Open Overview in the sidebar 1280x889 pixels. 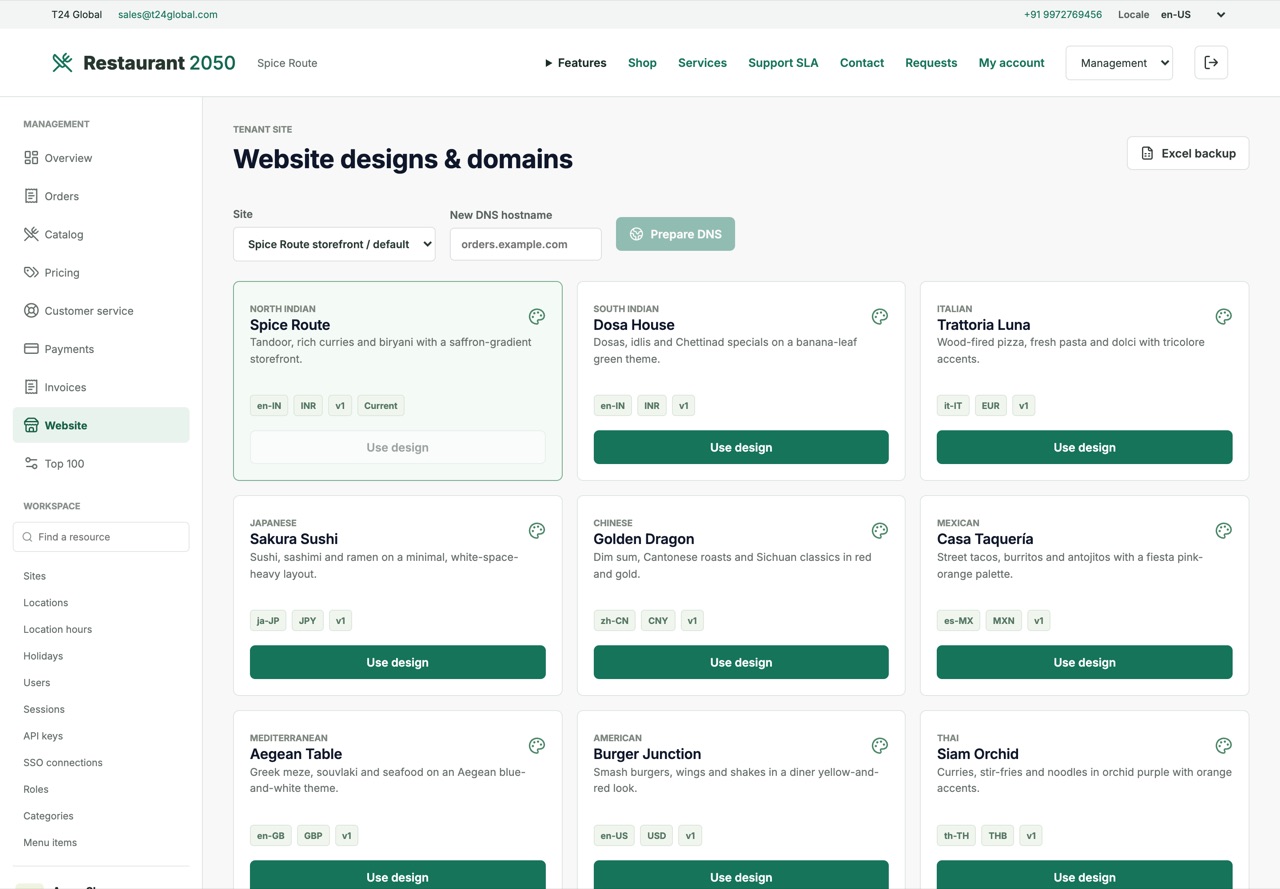(101, 158)
